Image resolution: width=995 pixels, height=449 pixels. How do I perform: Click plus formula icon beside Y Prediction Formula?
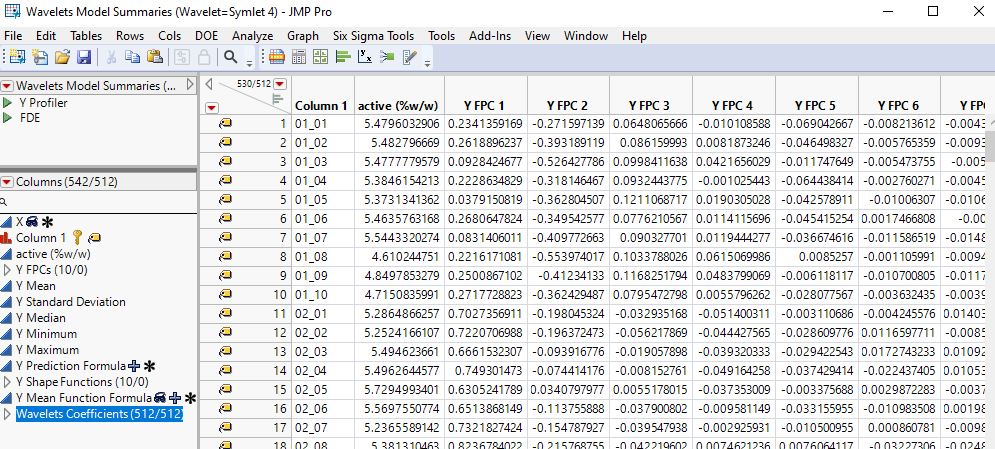(x=134, y=366)
